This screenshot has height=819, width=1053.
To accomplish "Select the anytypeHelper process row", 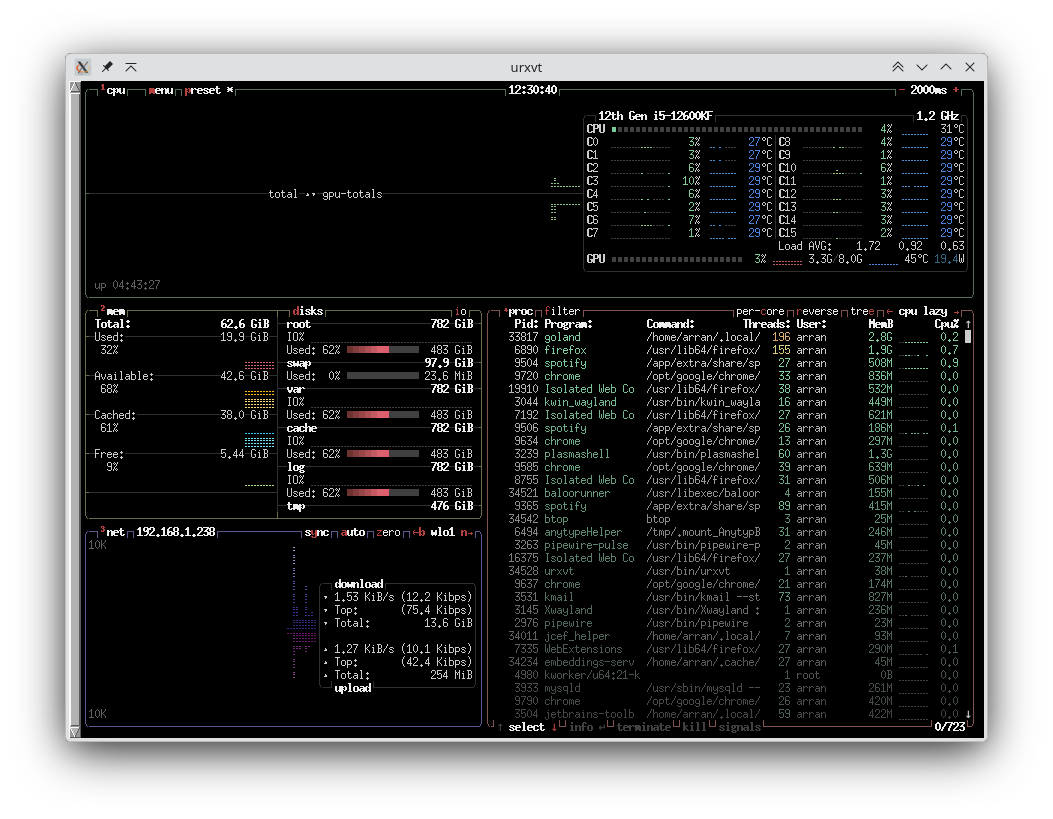I will click(x=733, y=532).
